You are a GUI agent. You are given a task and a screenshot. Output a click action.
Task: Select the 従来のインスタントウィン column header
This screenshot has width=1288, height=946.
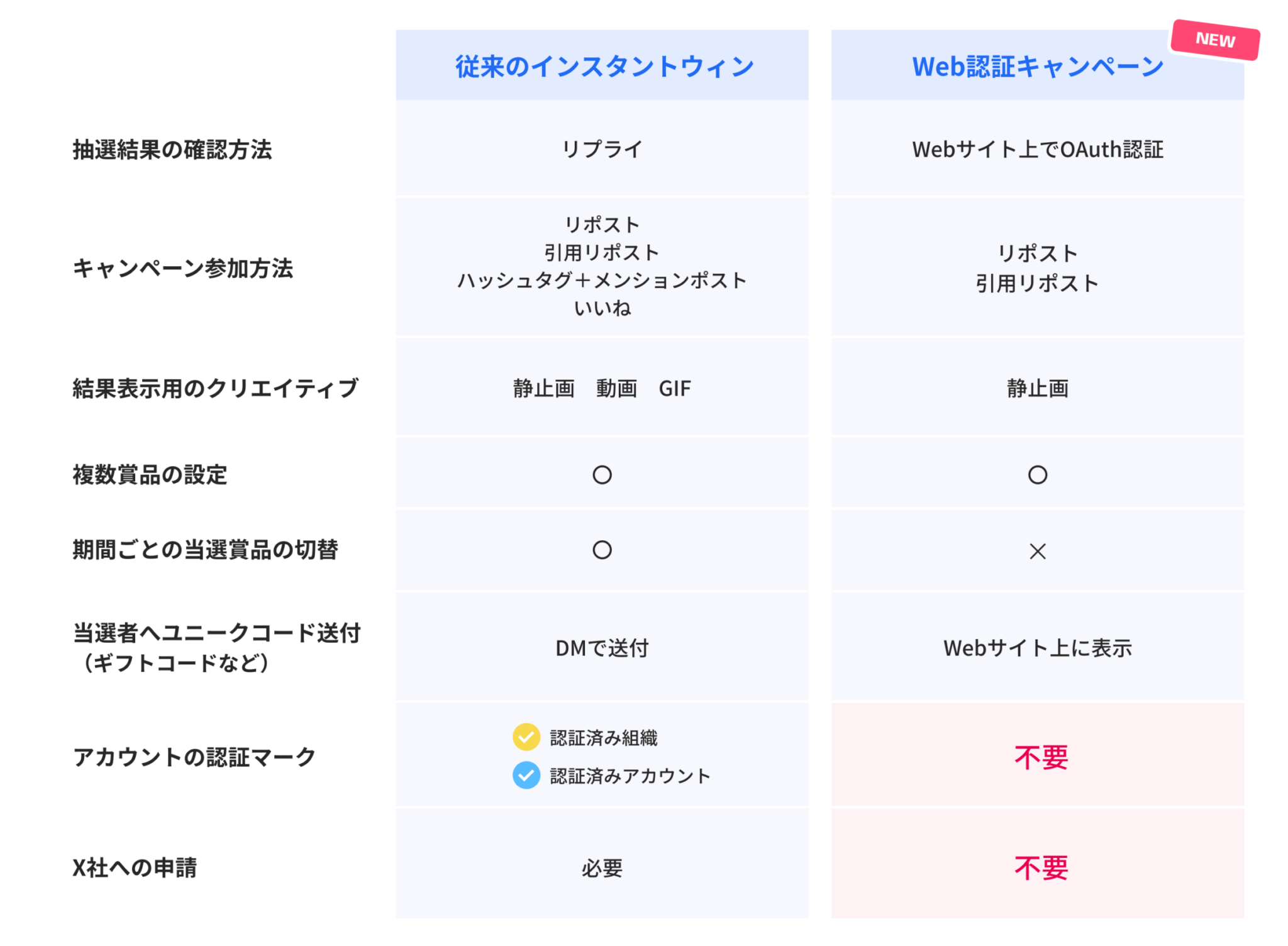(x=602, y=65)
